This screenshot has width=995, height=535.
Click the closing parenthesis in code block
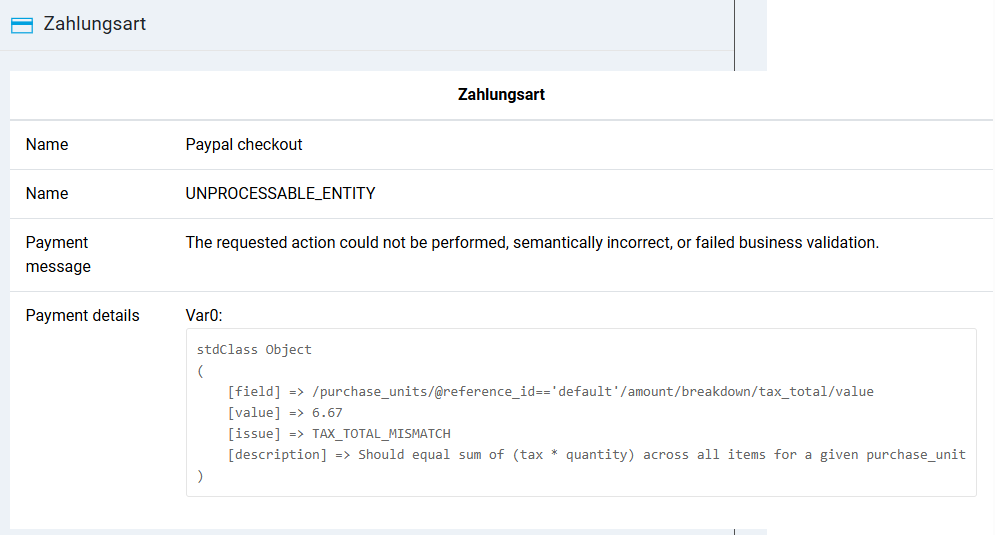click(x=200, y=475)
